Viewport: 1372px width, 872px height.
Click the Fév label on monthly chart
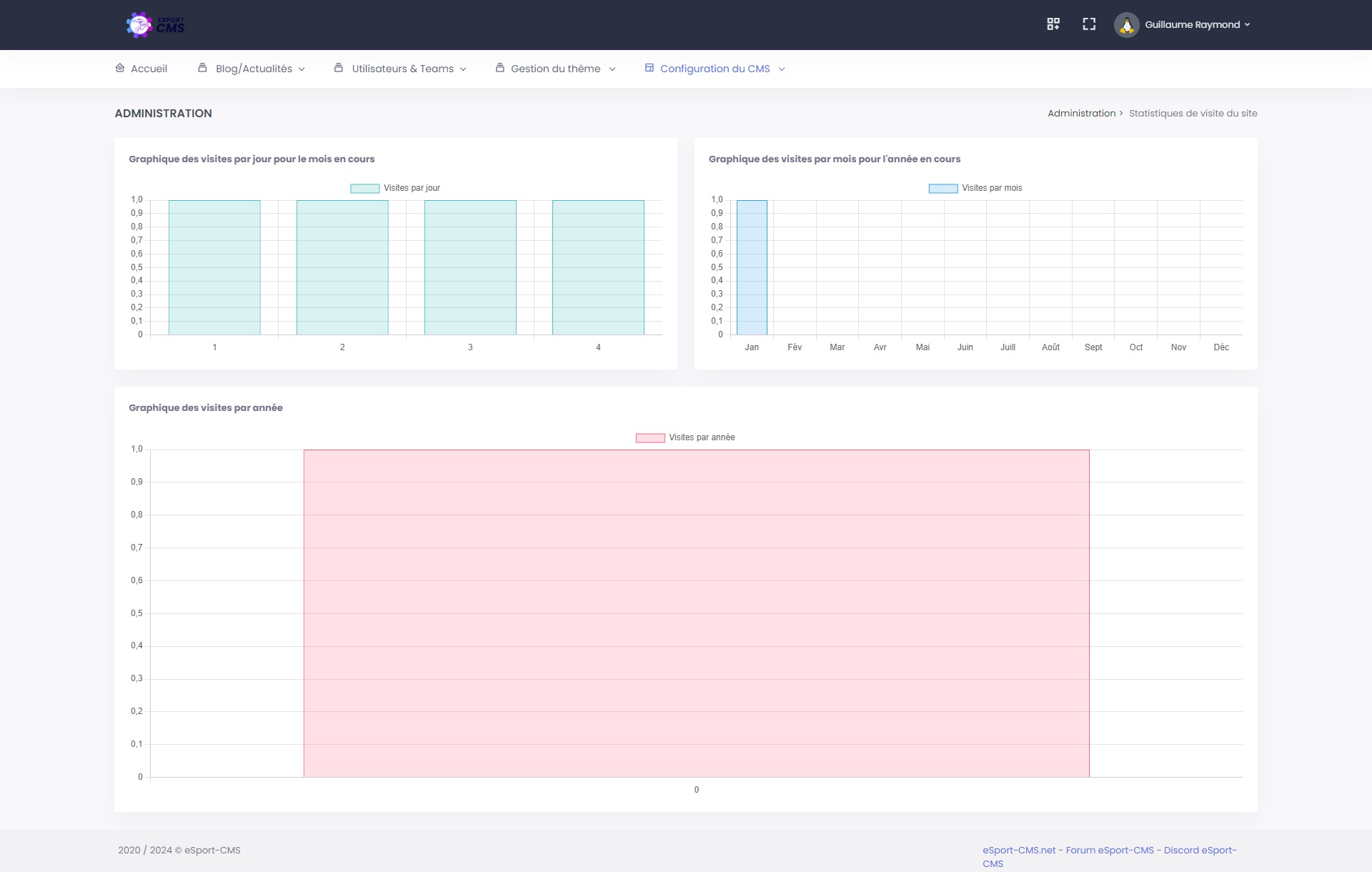coord(795,347)
